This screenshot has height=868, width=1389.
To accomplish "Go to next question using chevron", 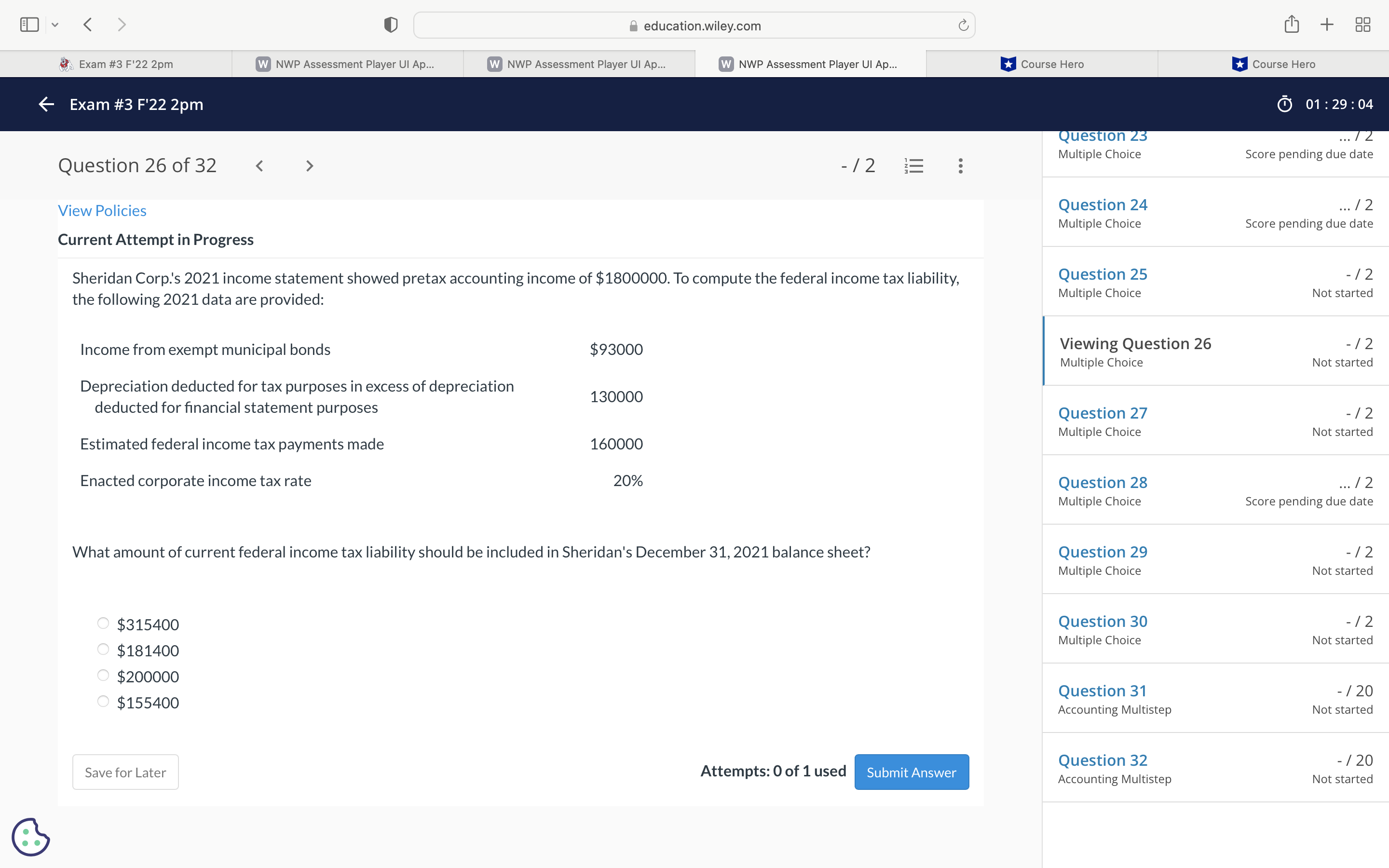I will (309, 166).
